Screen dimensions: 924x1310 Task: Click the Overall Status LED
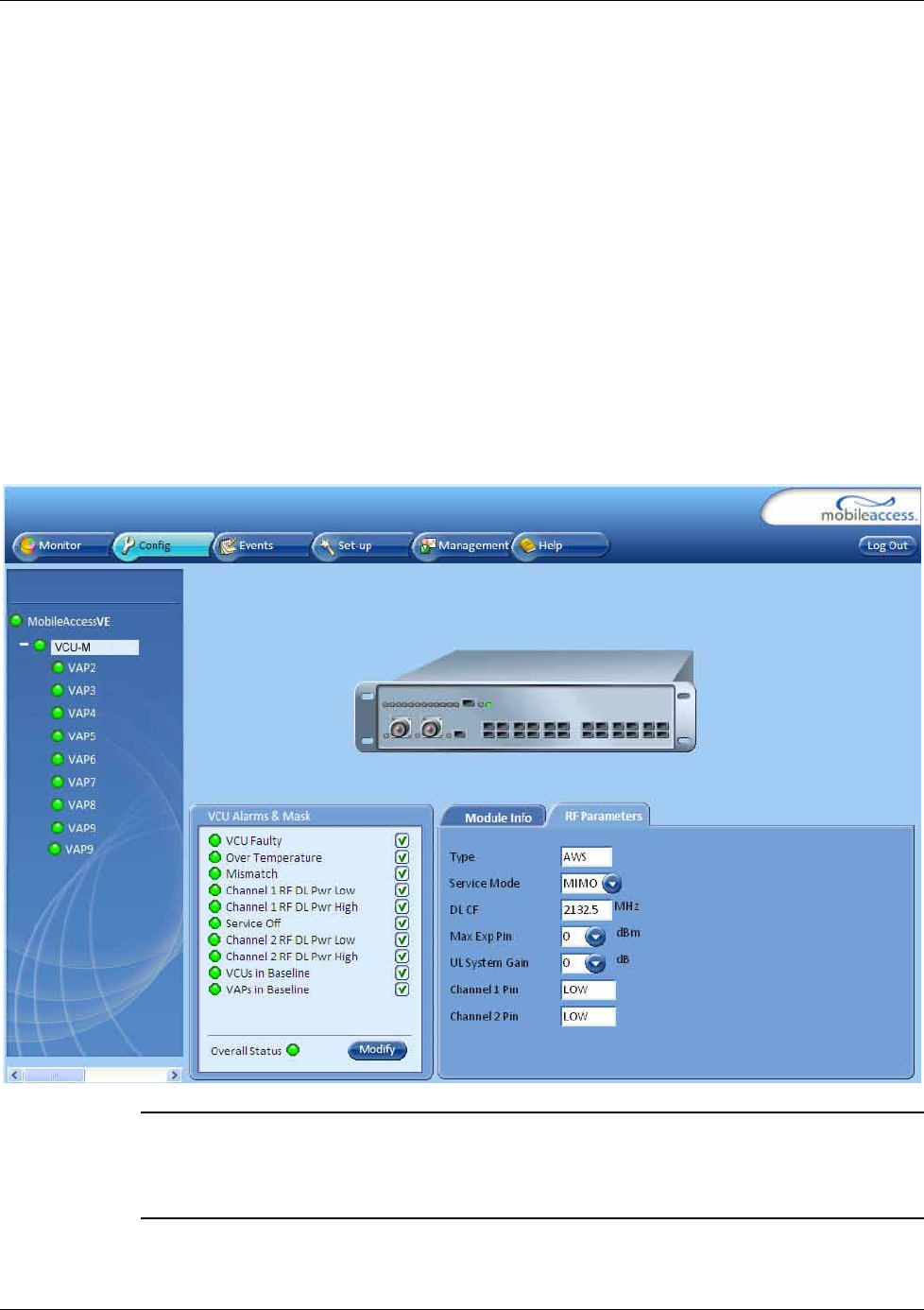293,1050
